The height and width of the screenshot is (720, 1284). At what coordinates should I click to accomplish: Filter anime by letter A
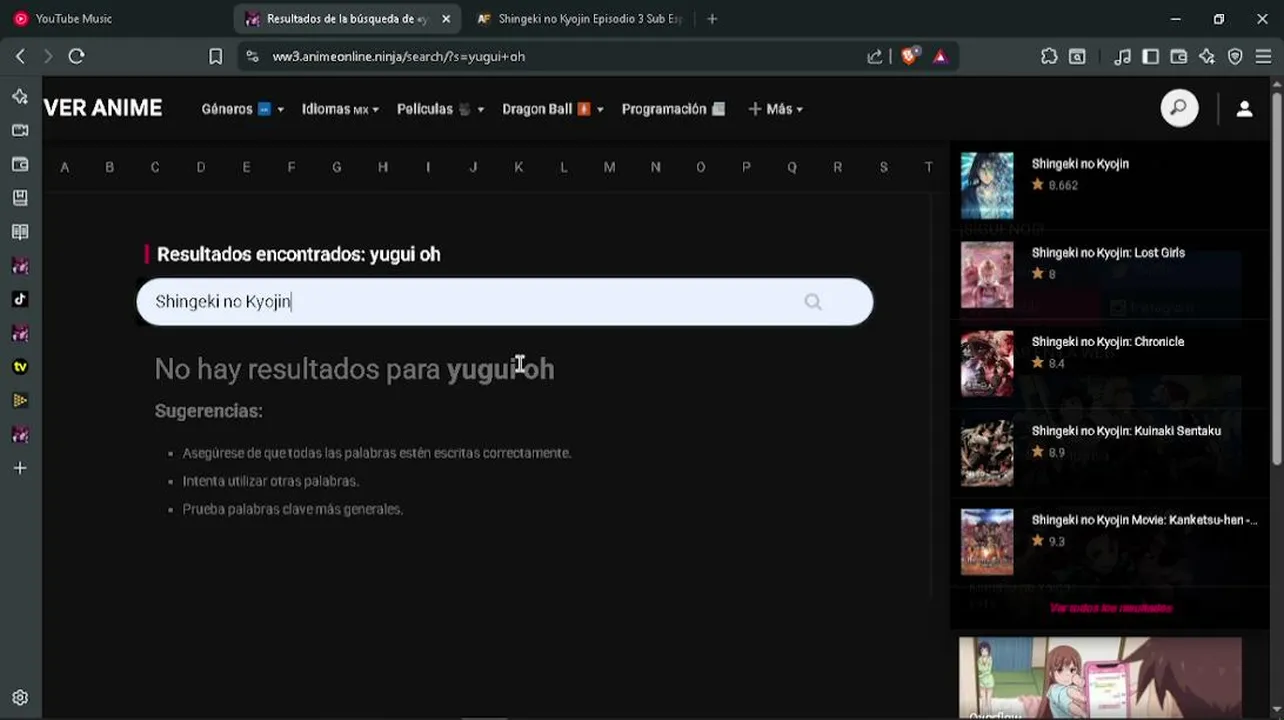pyautogui.click(x=65, y=167)
